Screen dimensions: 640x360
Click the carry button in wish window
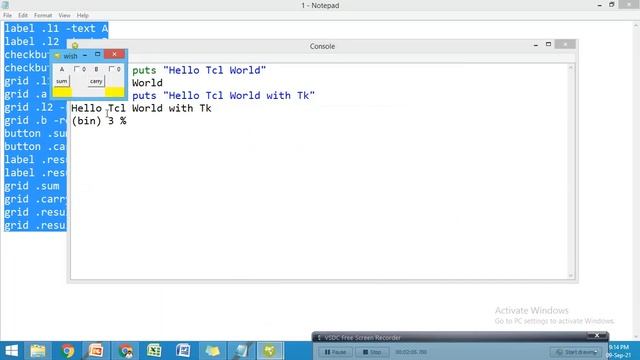coord(96,81)
